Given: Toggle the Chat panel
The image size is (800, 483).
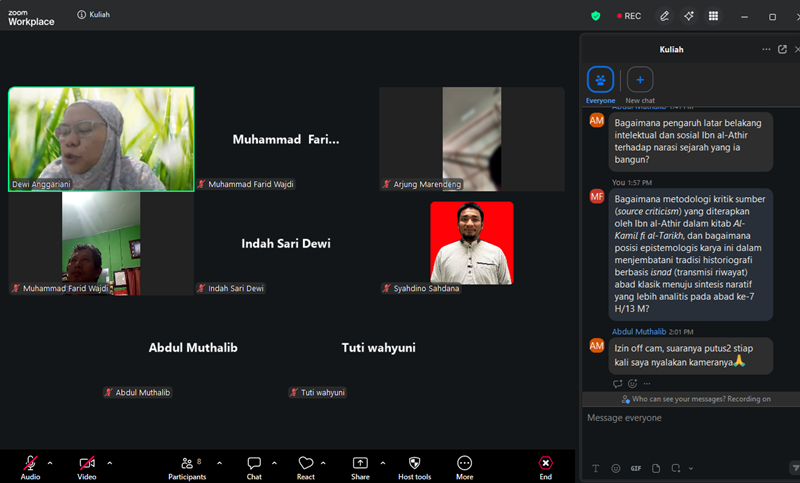Looking at the screenshot, I should click(254, 467).
